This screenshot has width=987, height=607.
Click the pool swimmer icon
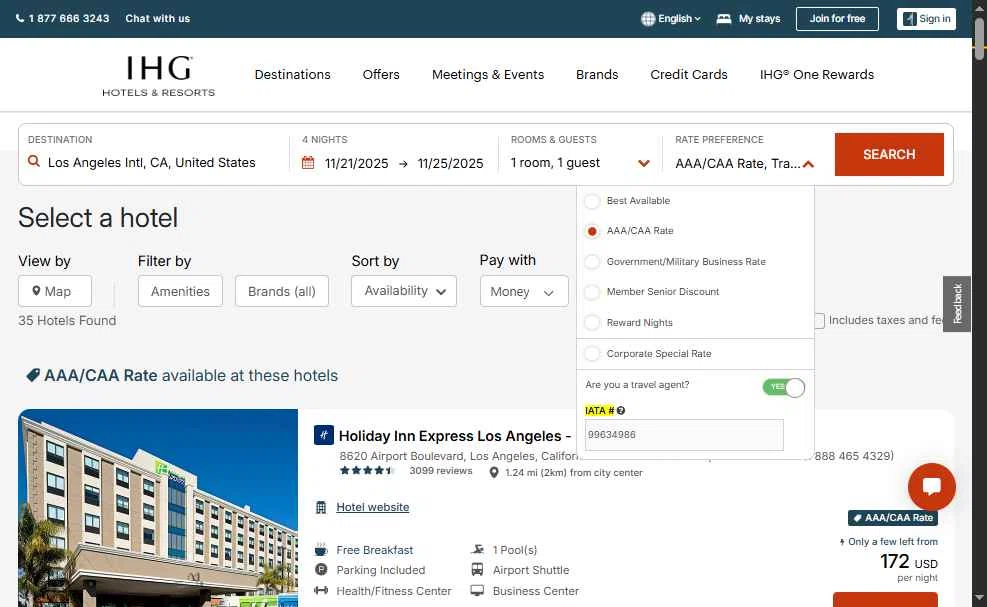[477, 550]
